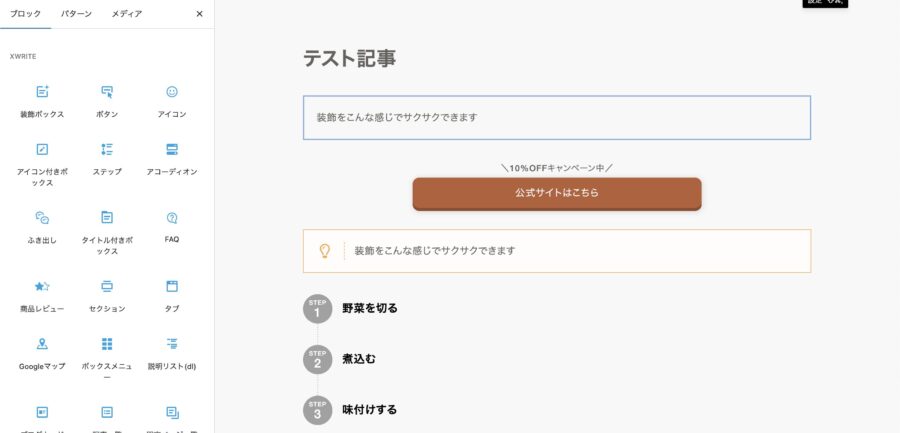Add the セクション block

tap(107, 295)
